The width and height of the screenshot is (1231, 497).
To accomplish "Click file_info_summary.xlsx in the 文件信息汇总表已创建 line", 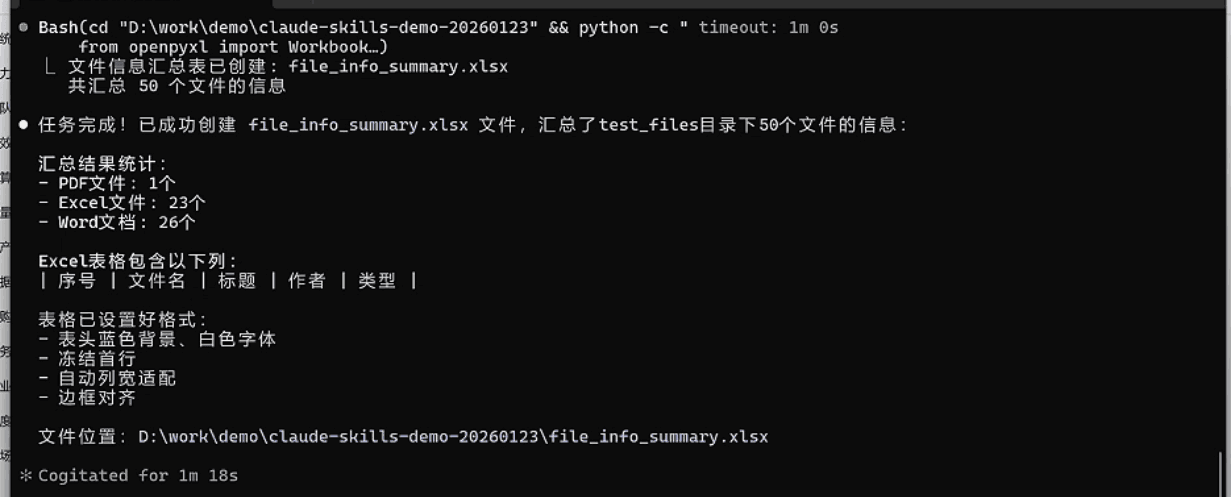I will pos(398,67).
